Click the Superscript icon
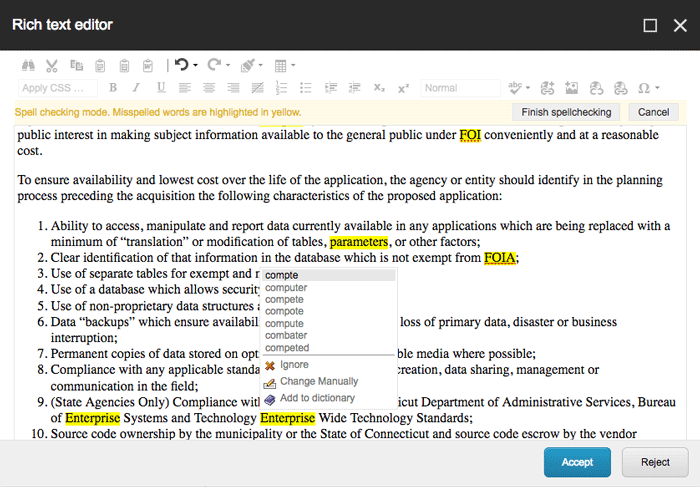Screen dimensions: 700x487 point(403,89)
